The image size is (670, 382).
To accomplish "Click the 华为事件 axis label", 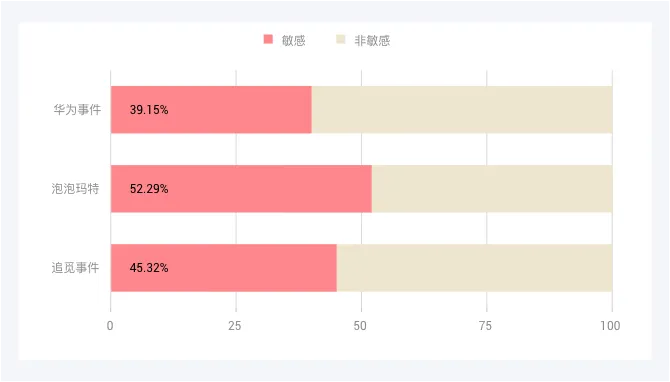I will click(x=77, y=110).
